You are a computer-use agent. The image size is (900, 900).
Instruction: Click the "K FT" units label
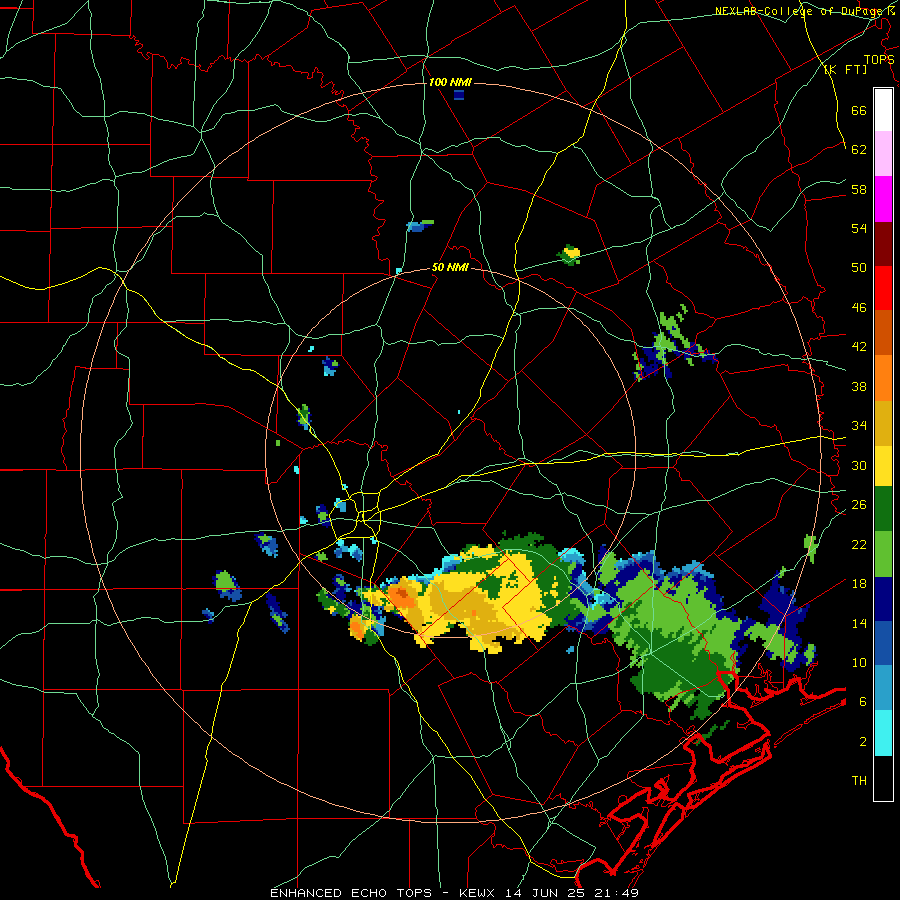pos(845,70)
